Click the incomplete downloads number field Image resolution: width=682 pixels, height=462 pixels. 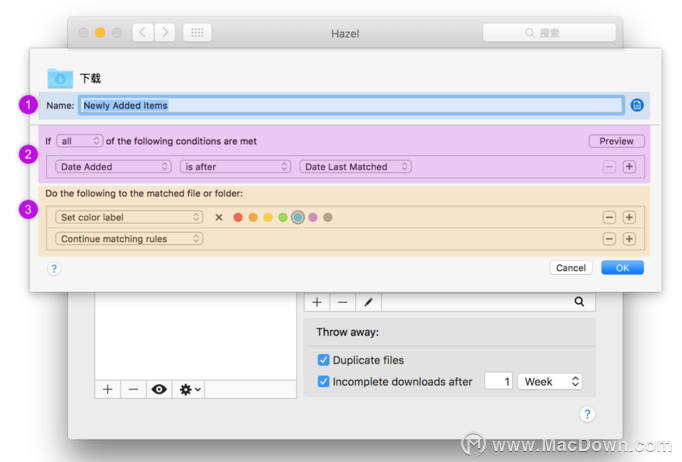pos(498,382)
